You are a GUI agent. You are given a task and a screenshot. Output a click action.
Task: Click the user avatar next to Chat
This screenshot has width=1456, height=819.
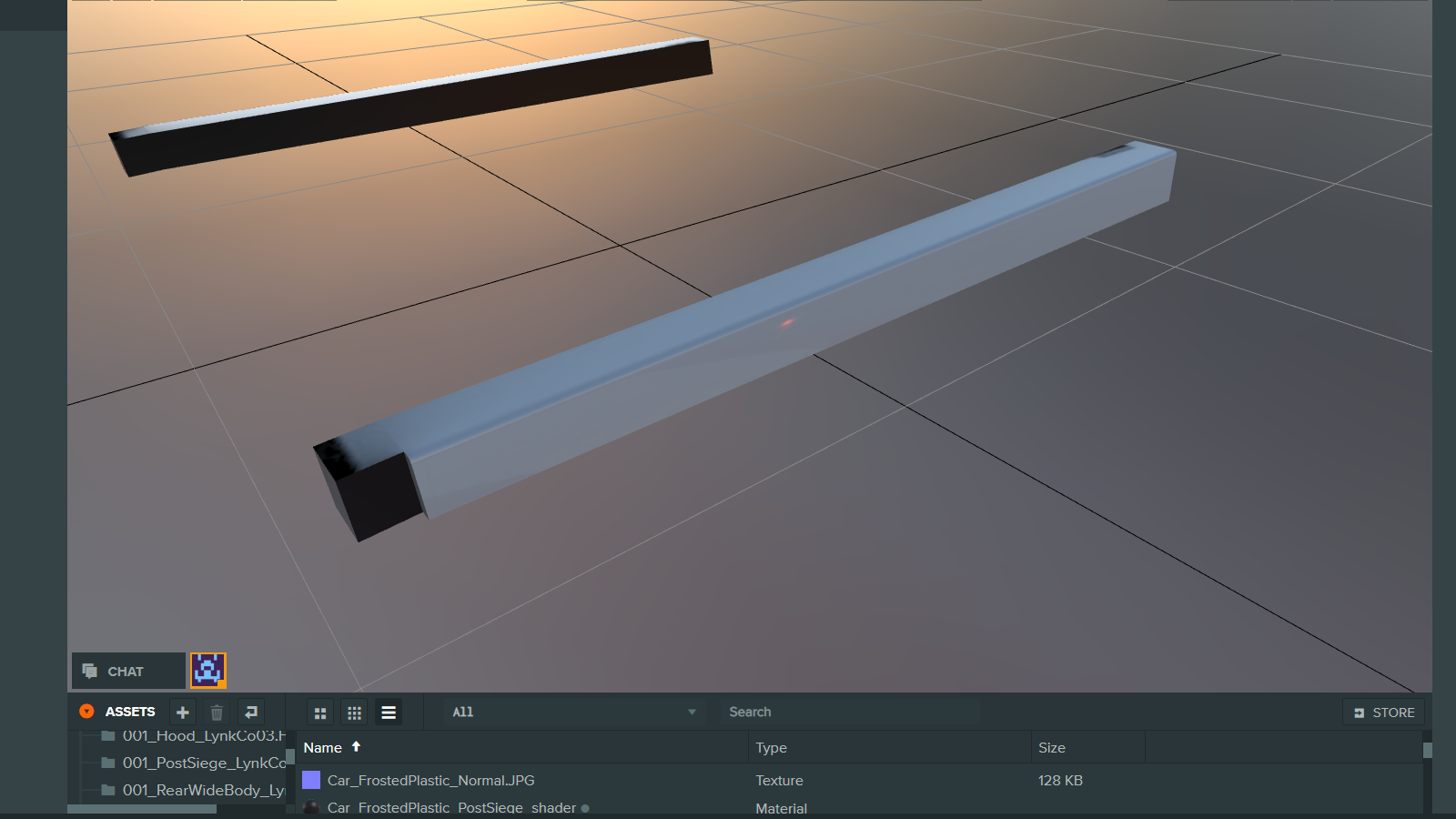[208, 671]
